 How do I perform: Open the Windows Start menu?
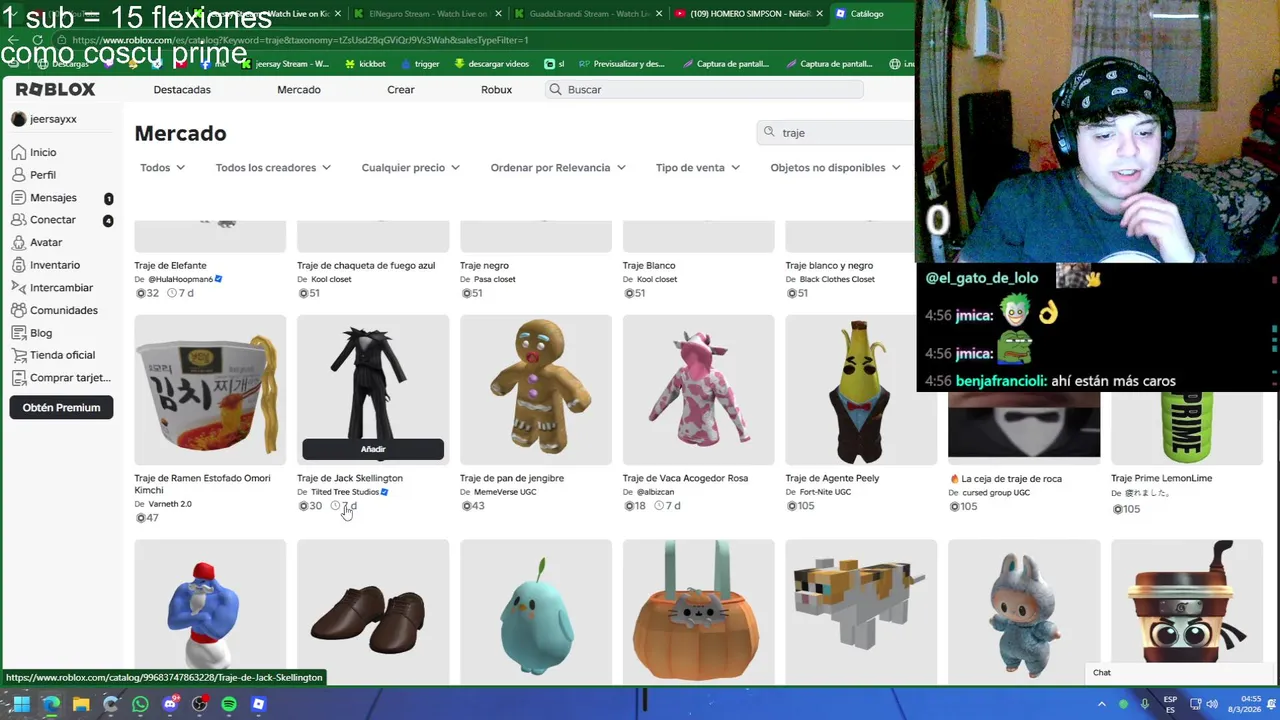(x=21, y=704)
